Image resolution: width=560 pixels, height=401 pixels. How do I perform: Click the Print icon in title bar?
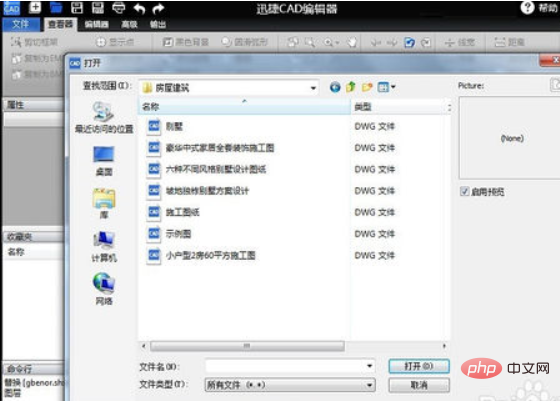click(x=119, y=7)
